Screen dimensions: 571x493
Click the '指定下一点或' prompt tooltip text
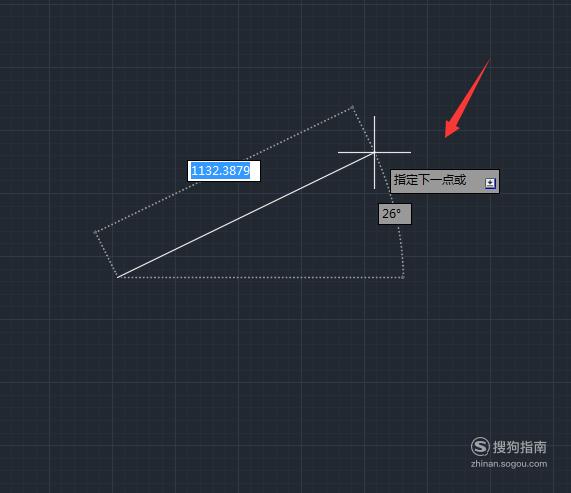tap(430, 180)
